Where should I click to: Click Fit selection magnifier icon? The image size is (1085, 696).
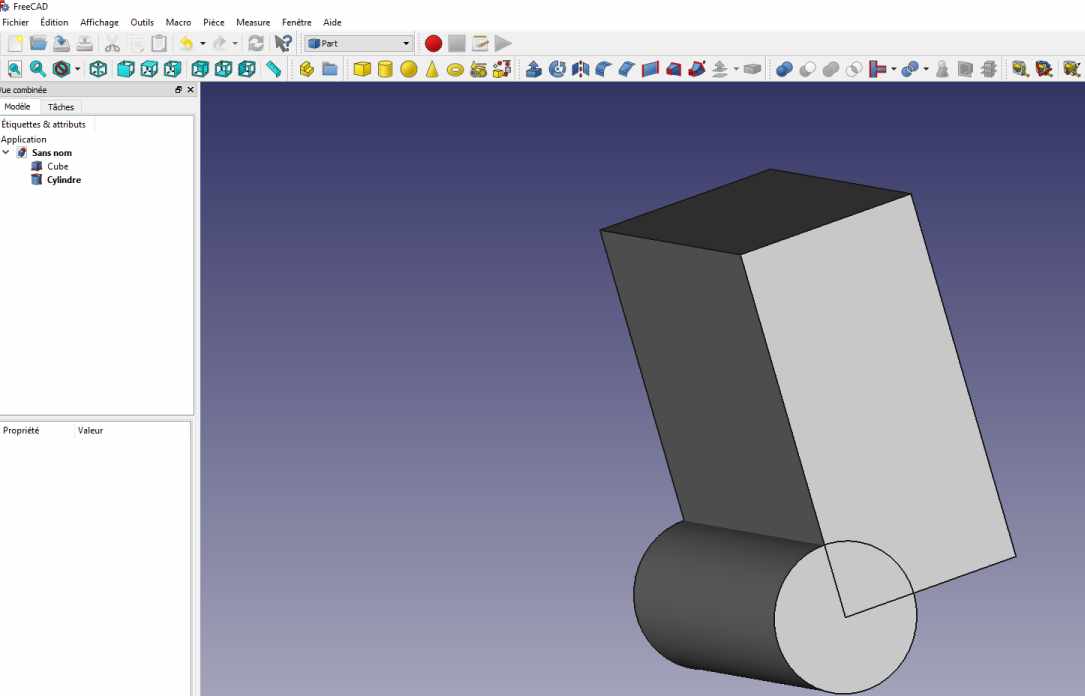(x=37, y=69)
